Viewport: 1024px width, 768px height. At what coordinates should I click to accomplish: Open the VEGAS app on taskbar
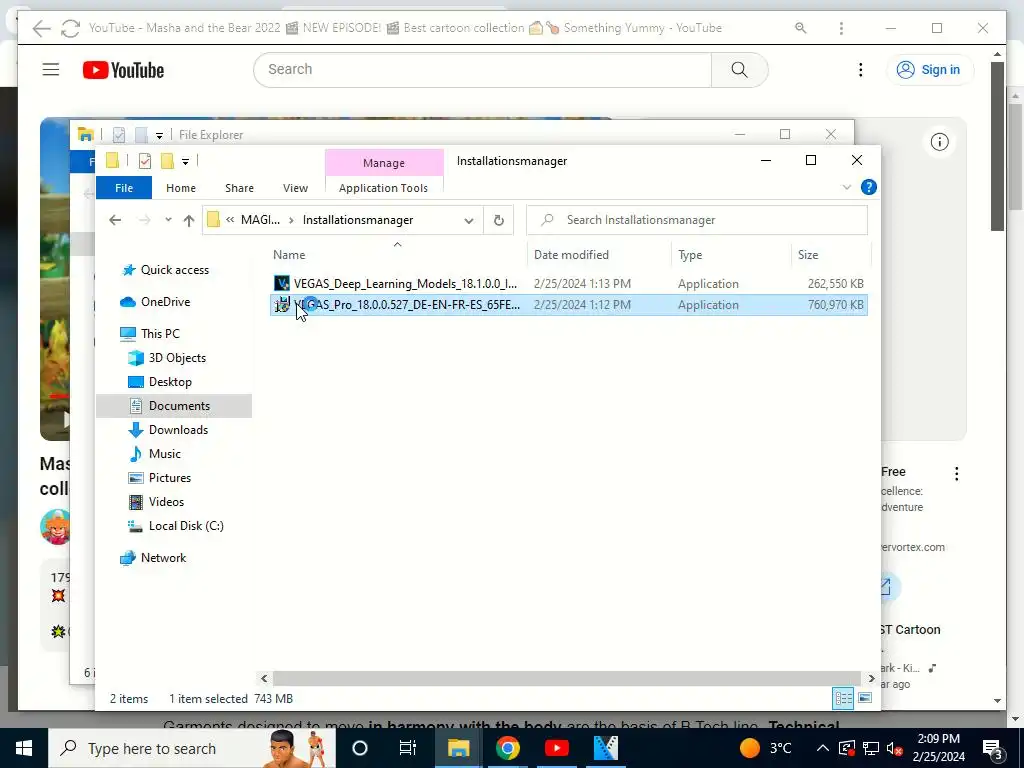tap(605, 748)
